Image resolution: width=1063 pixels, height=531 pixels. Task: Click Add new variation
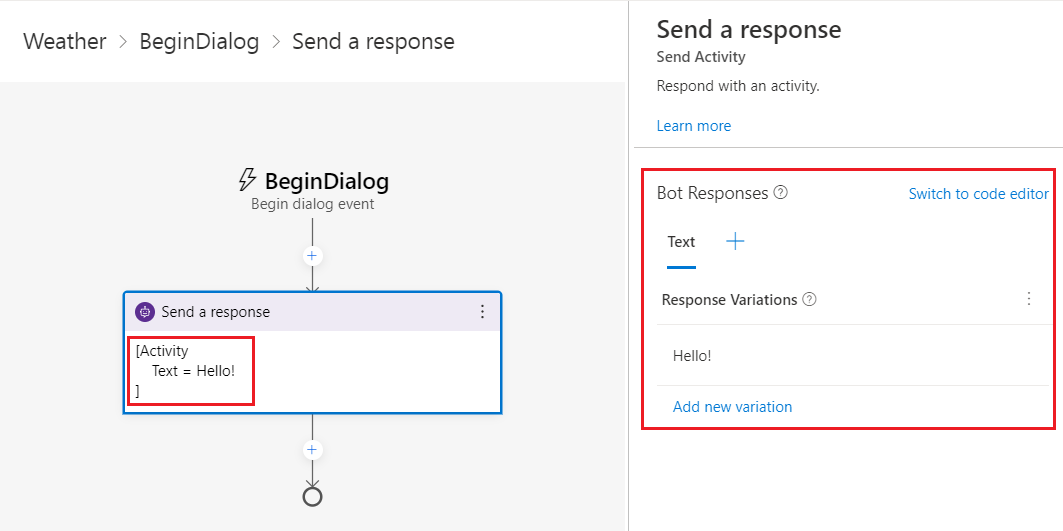[x=732, y=407]
